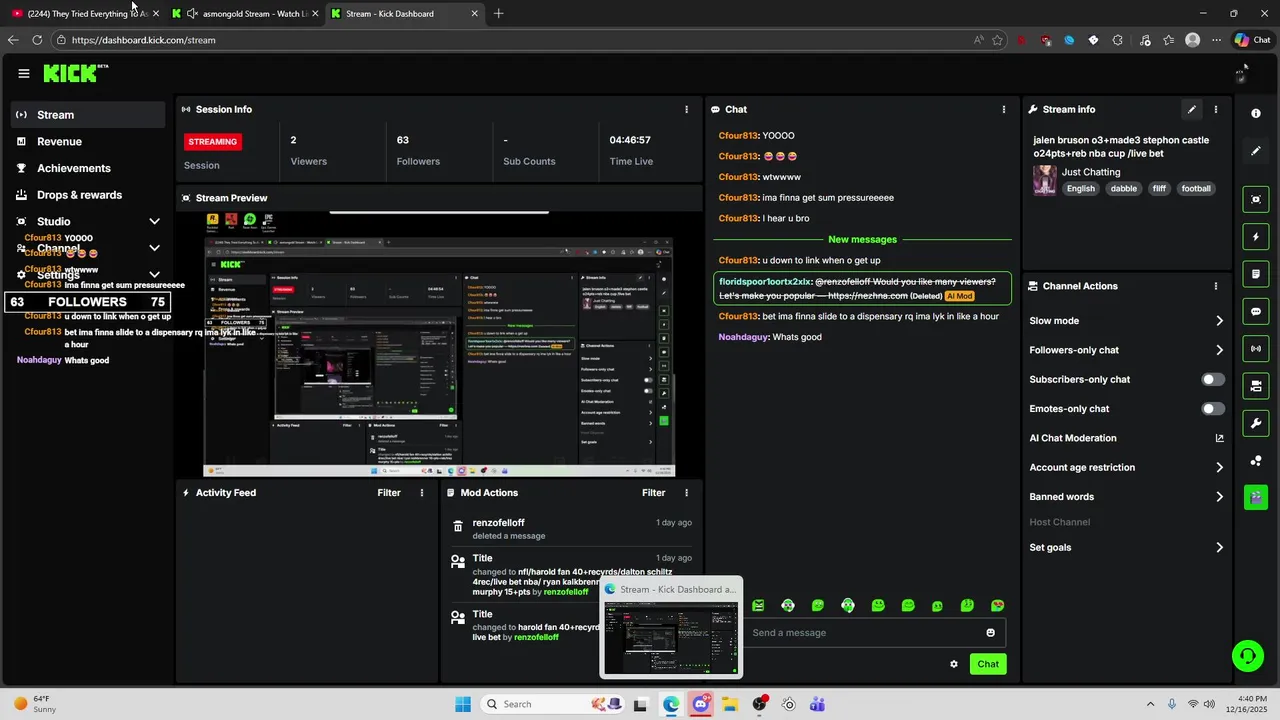
Task: Open Activity Feed three-dot menu
Action: pyautogui.click(x=422, y=493)
